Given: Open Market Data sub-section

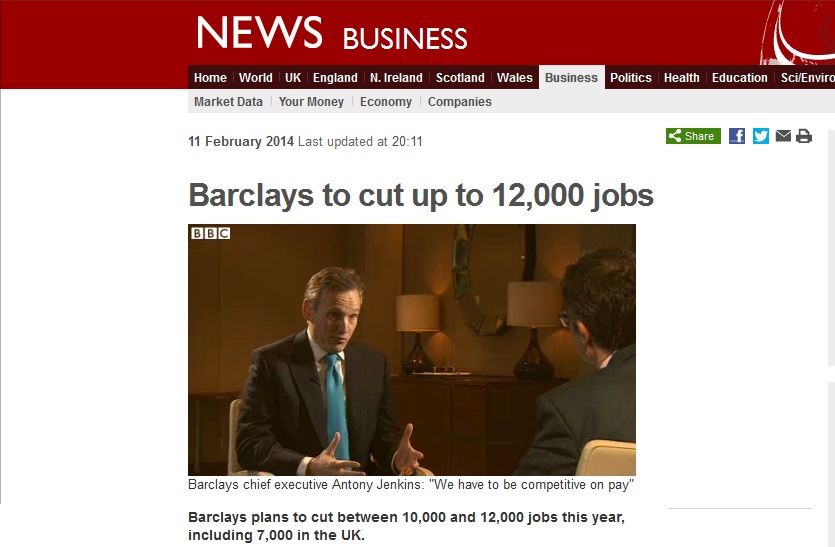Looking at the screenshot, I should [x=228, y=102].
